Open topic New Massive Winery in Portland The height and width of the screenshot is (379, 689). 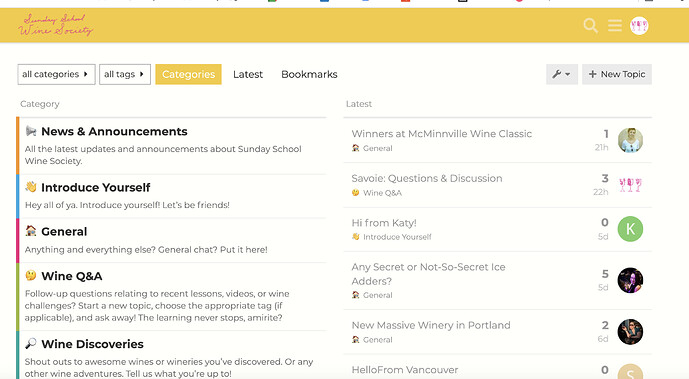[431, 325]
